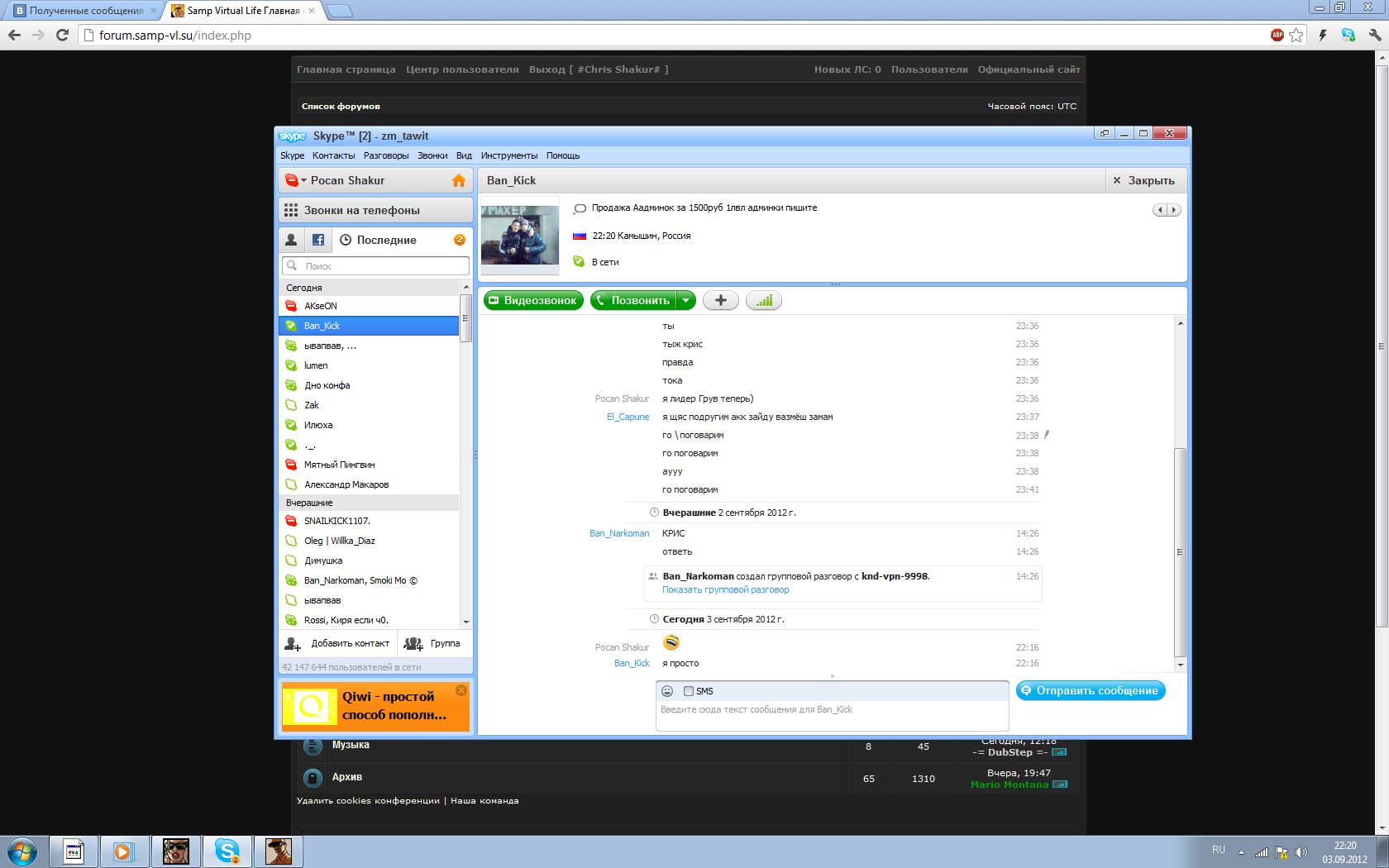Expand the call options dropdown arrow

tap(686, 301)
